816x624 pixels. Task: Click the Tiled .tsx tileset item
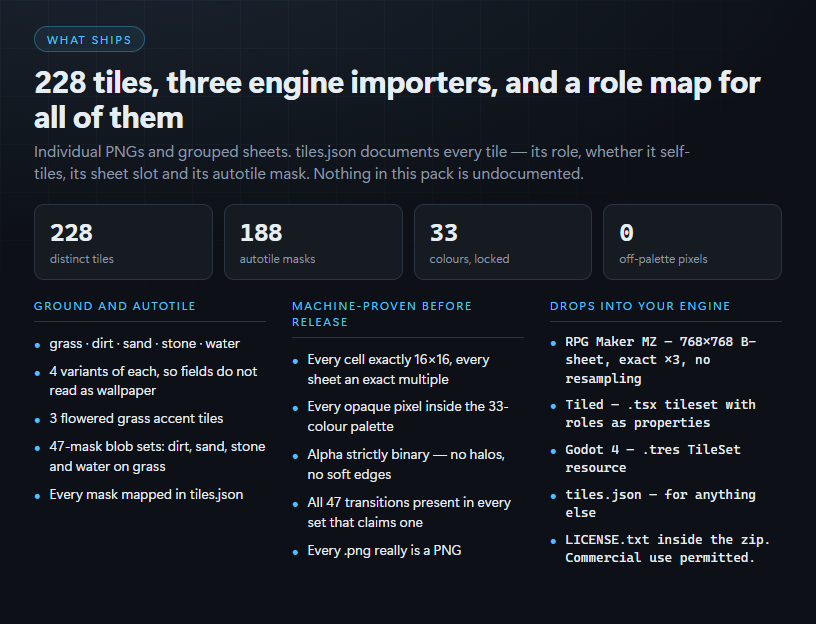click(x=660, y=414)
